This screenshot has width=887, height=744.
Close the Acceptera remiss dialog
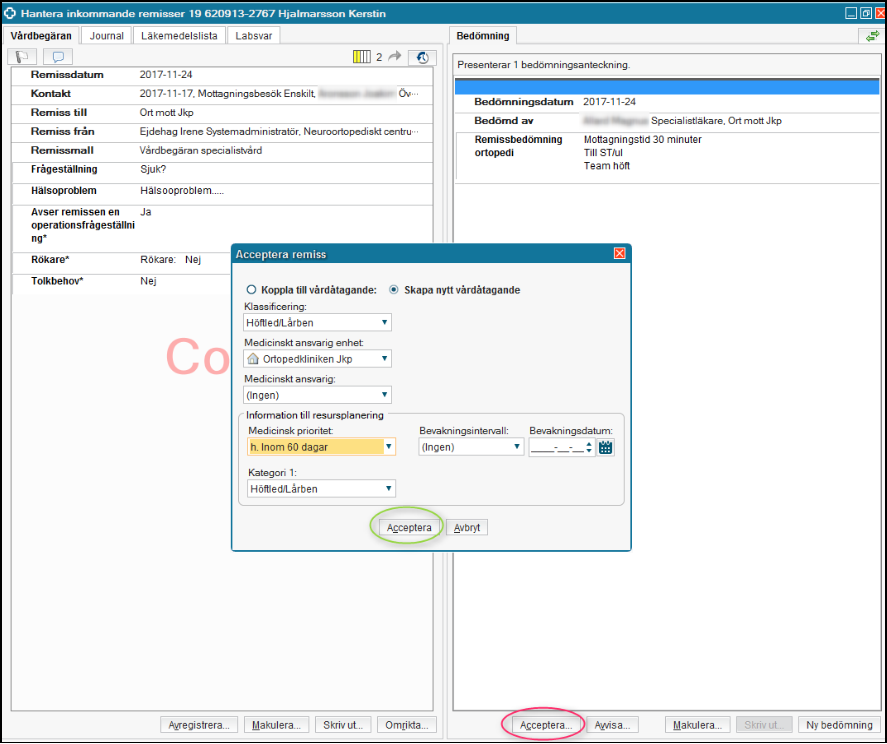[620, 254]
